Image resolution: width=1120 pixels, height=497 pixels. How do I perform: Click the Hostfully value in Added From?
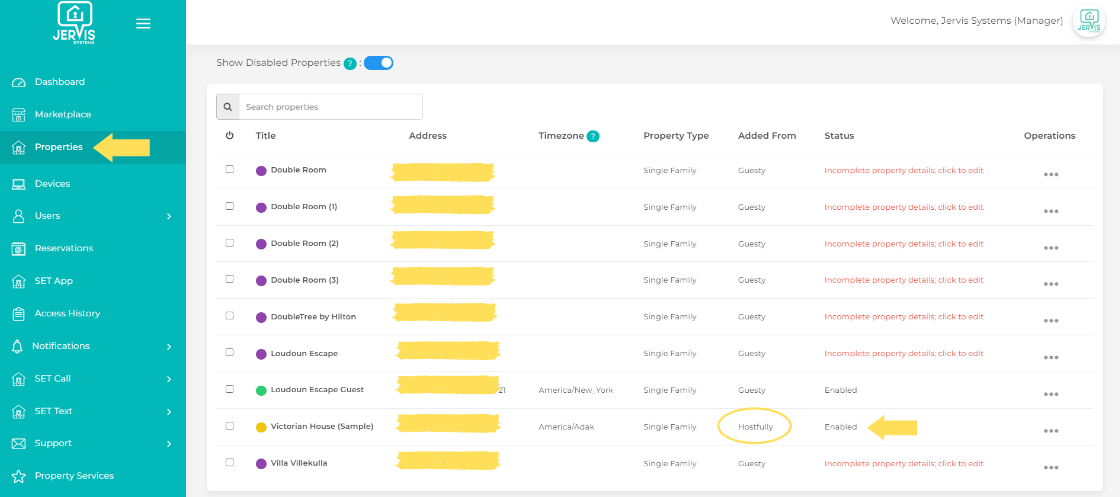pos(756,426)
